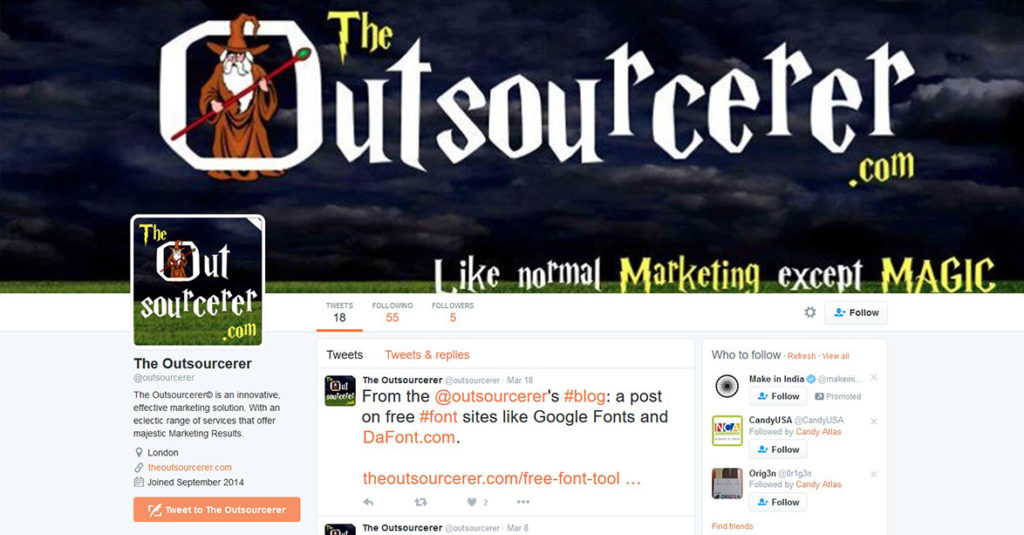Open the Following count of 55
The width and height of the screenshot is (1024, 535).
pos(392,313)
